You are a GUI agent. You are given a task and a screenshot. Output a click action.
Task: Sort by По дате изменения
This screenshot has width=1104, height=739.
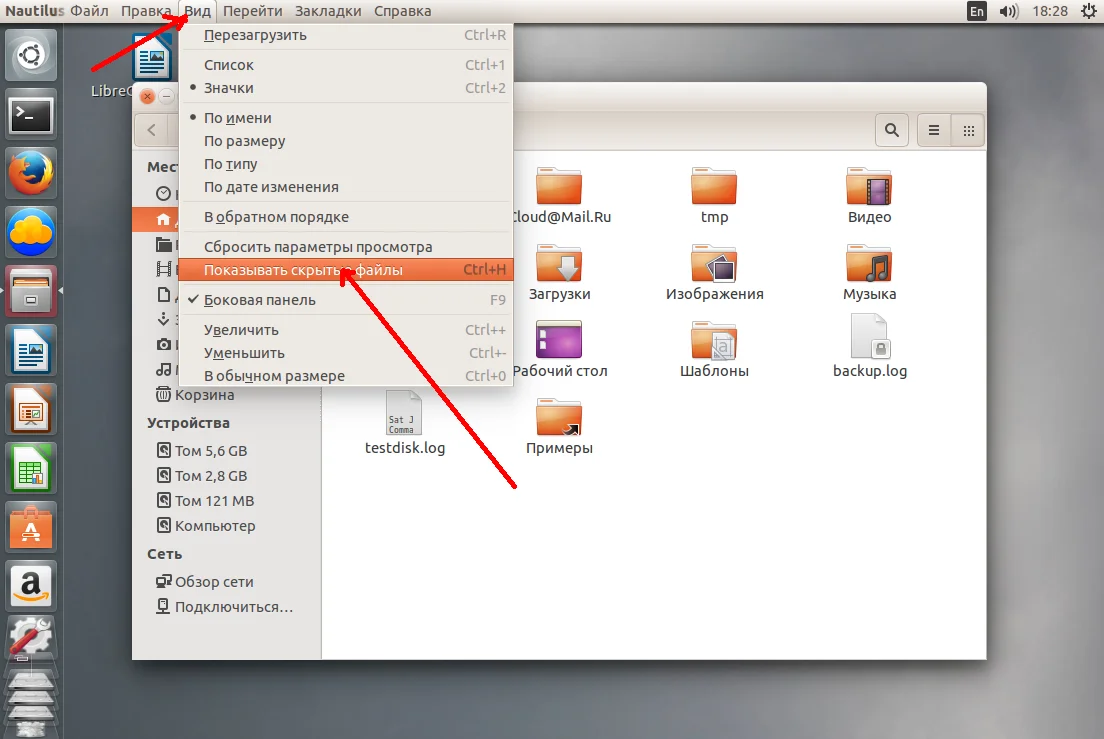[x=346, y=187]
